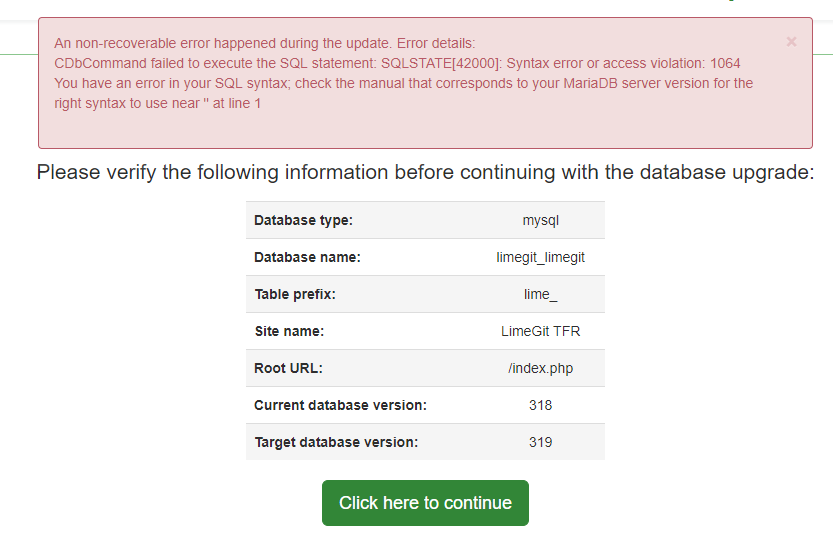
Task: Click the 'An non-recoverable error happened' line
Action: pos(265,43)
